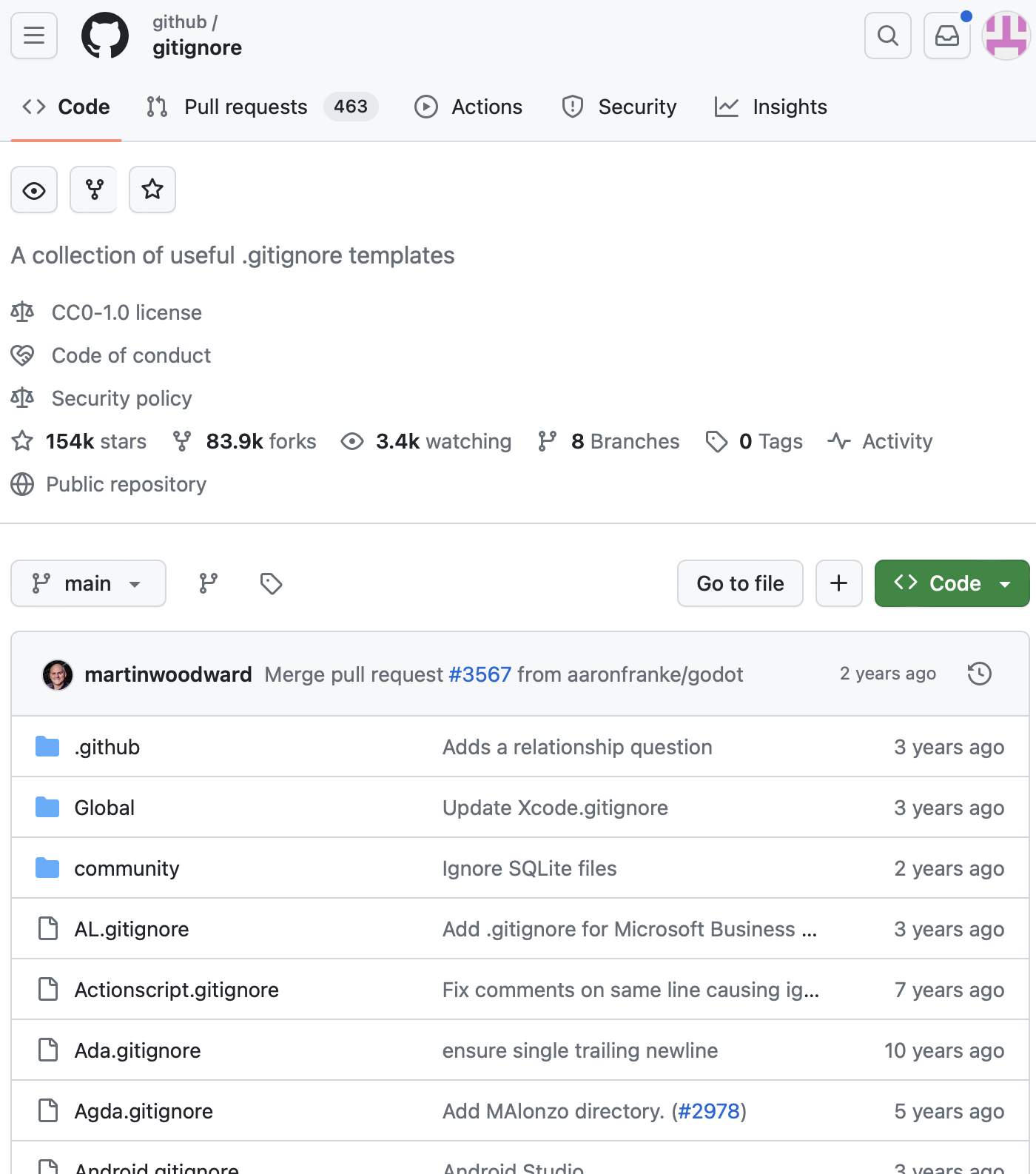Open 'Add .gitignore for Microsoft Business' commit
The height and width of the screenshot is (1174, 1036).
pos(629,929)
